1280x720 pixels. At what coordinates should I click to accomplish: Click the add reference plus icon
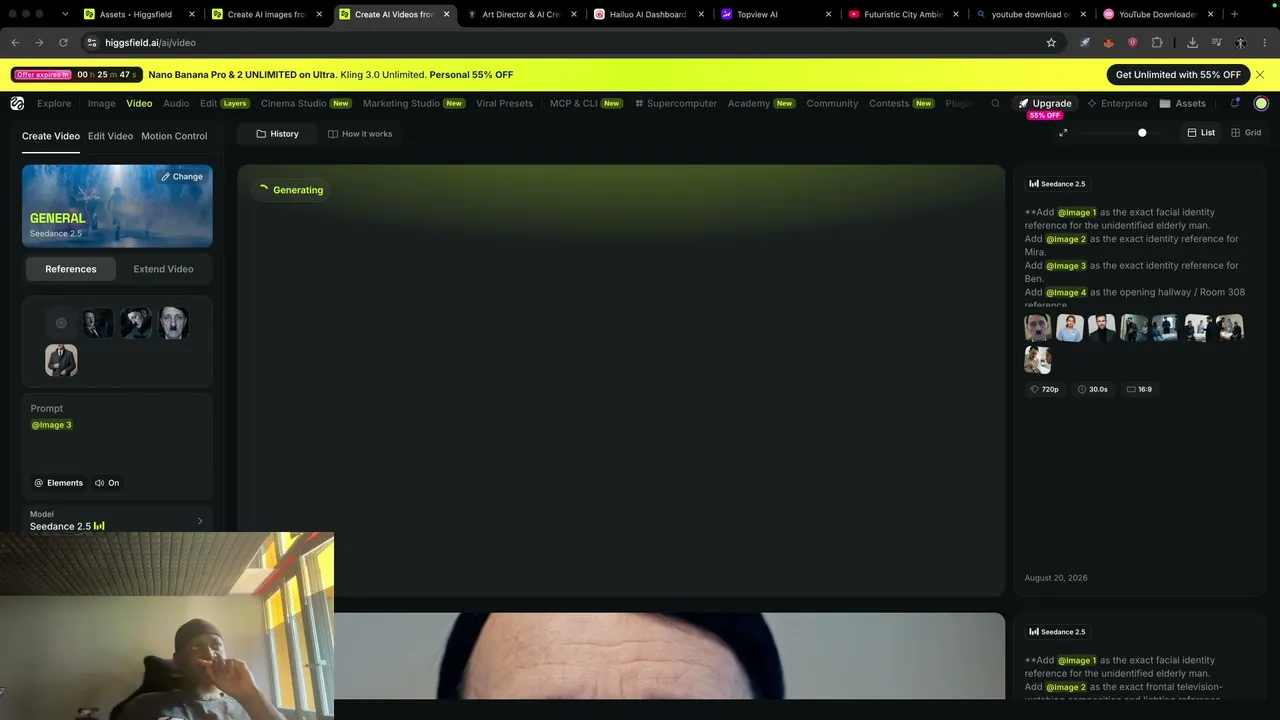[61, 323]
